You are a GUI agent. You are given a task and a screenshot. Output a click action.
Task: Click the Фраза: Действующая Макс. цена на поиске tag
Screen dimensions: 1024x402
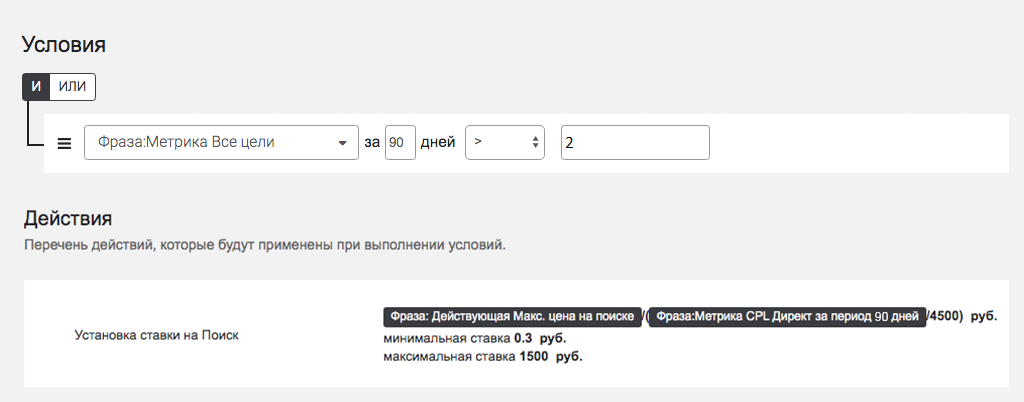[513, 317]
